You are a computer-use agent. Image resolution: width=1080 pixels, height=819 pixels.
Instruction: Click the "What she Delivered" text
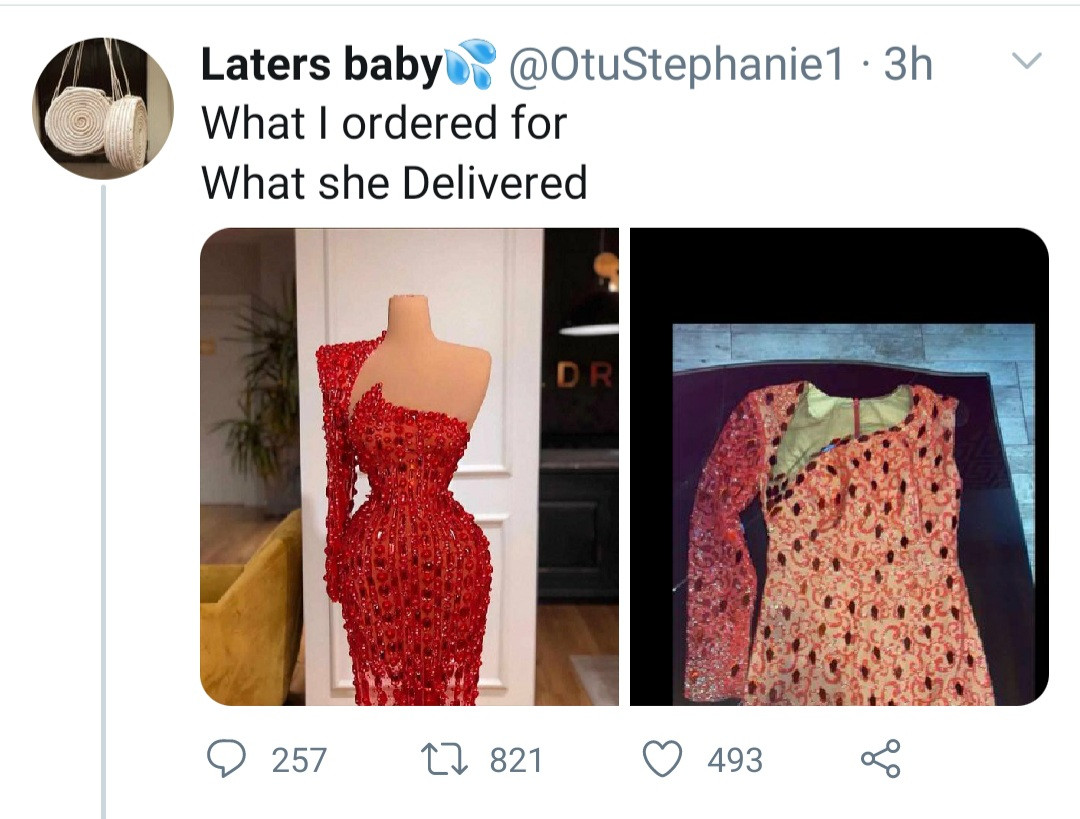click(x=394, y=183)
